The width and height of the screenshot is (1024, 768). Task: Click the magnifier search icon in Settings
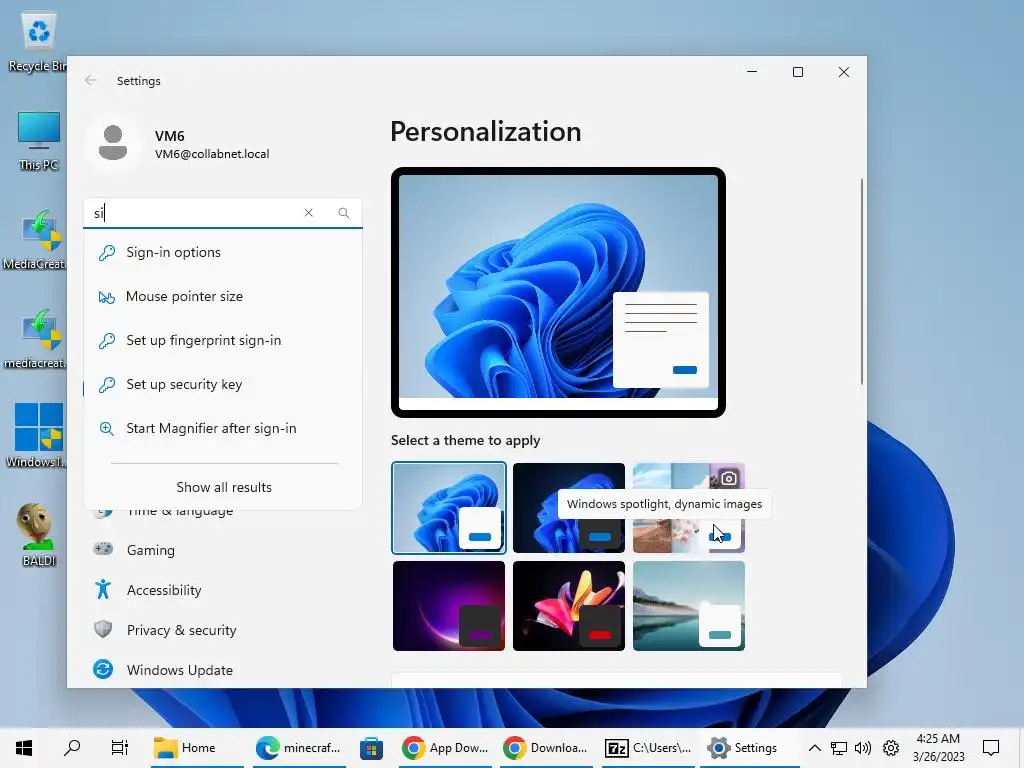[x=344, y=213]
